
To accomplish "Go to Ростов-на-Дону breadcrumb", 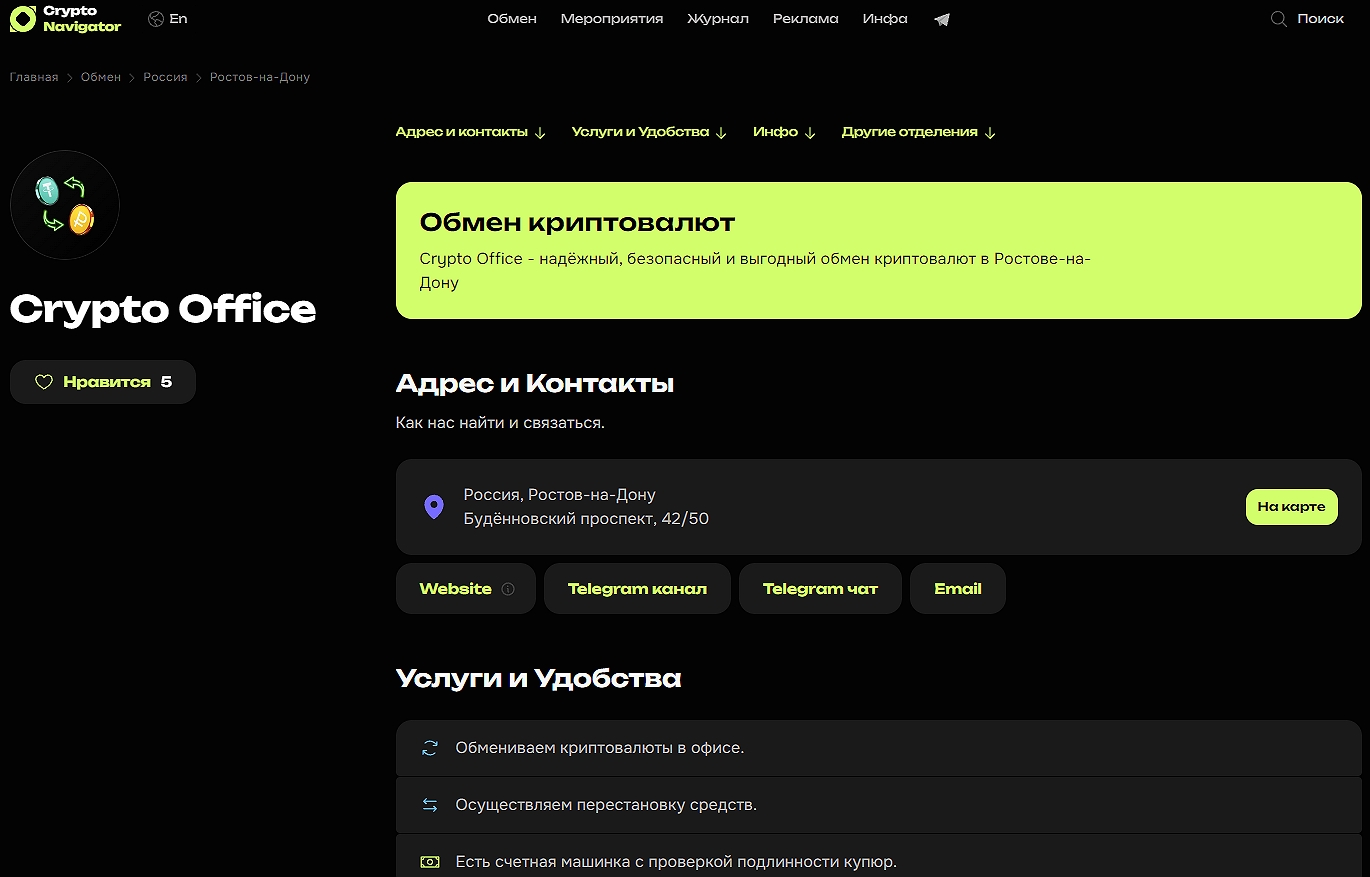I will (x=260, y=77).
